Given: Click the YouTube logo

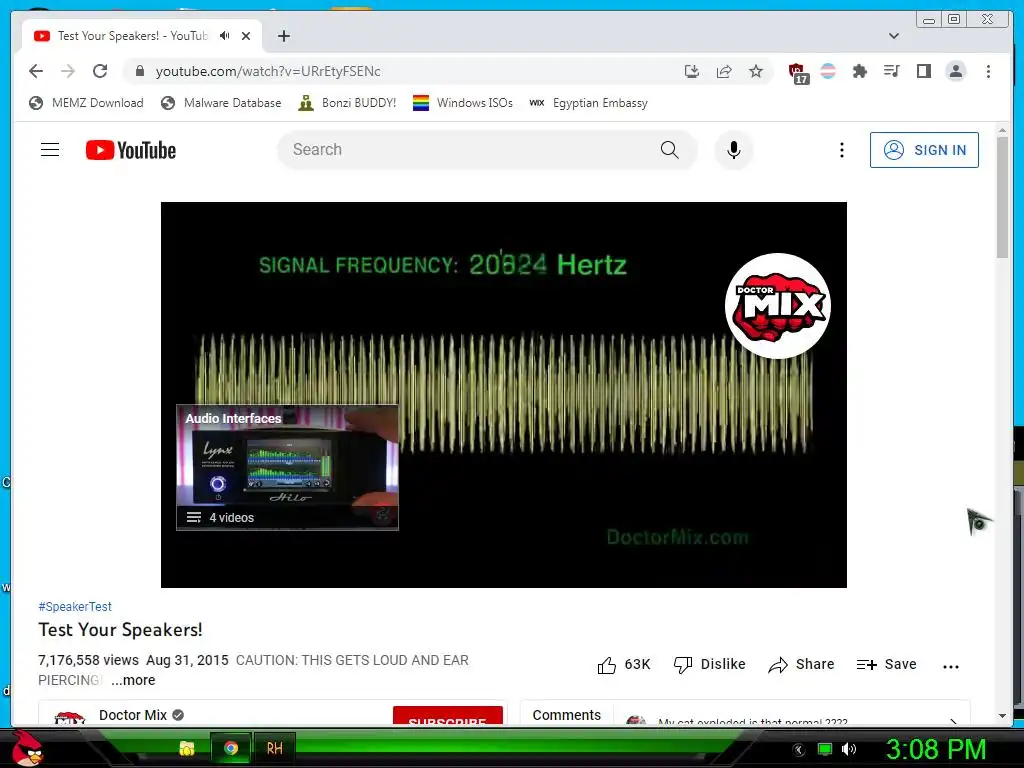Looking at the screenshot, I should [131, 150].
